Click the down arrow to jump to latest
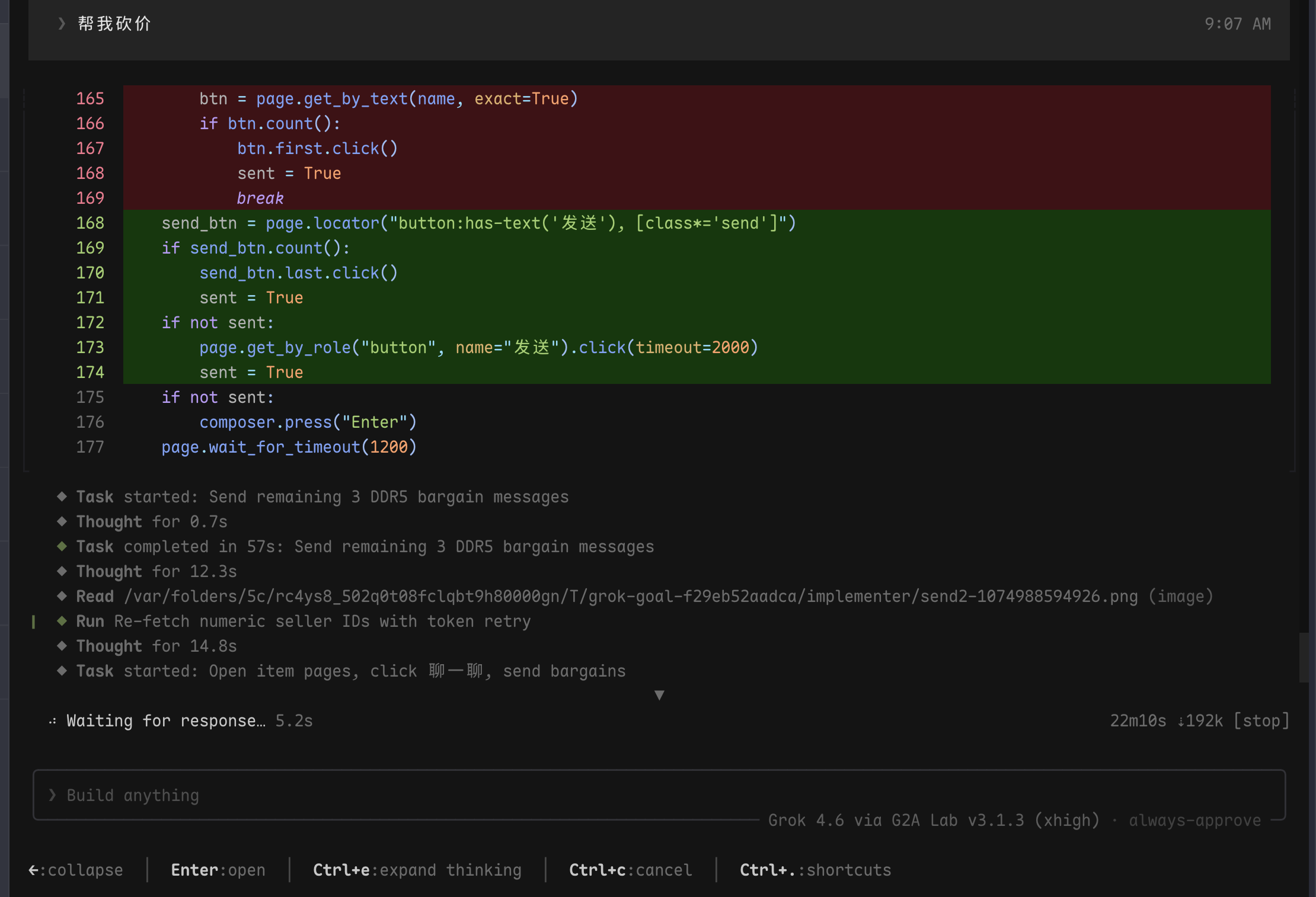This screenshot has width=1316, height=897. click(x=659, y=695)
